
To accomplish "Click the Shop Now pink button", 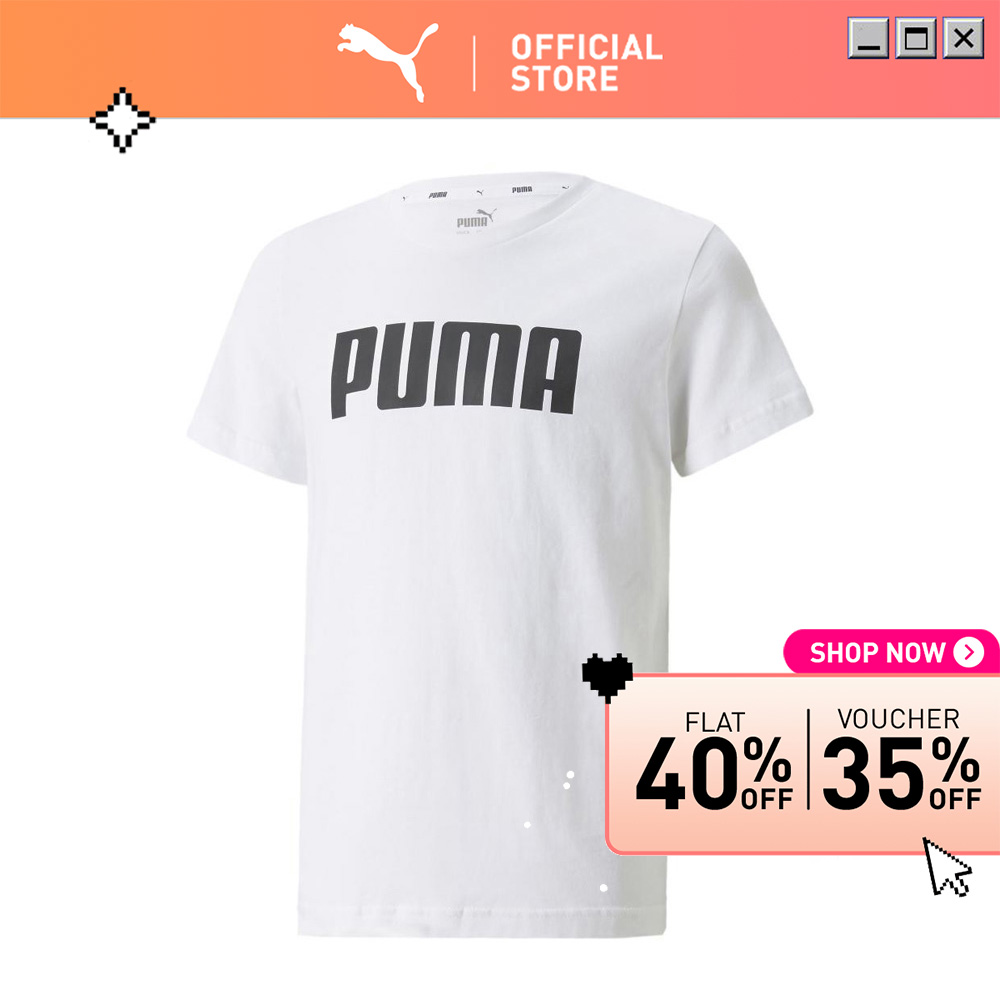I will click(892, 652).
